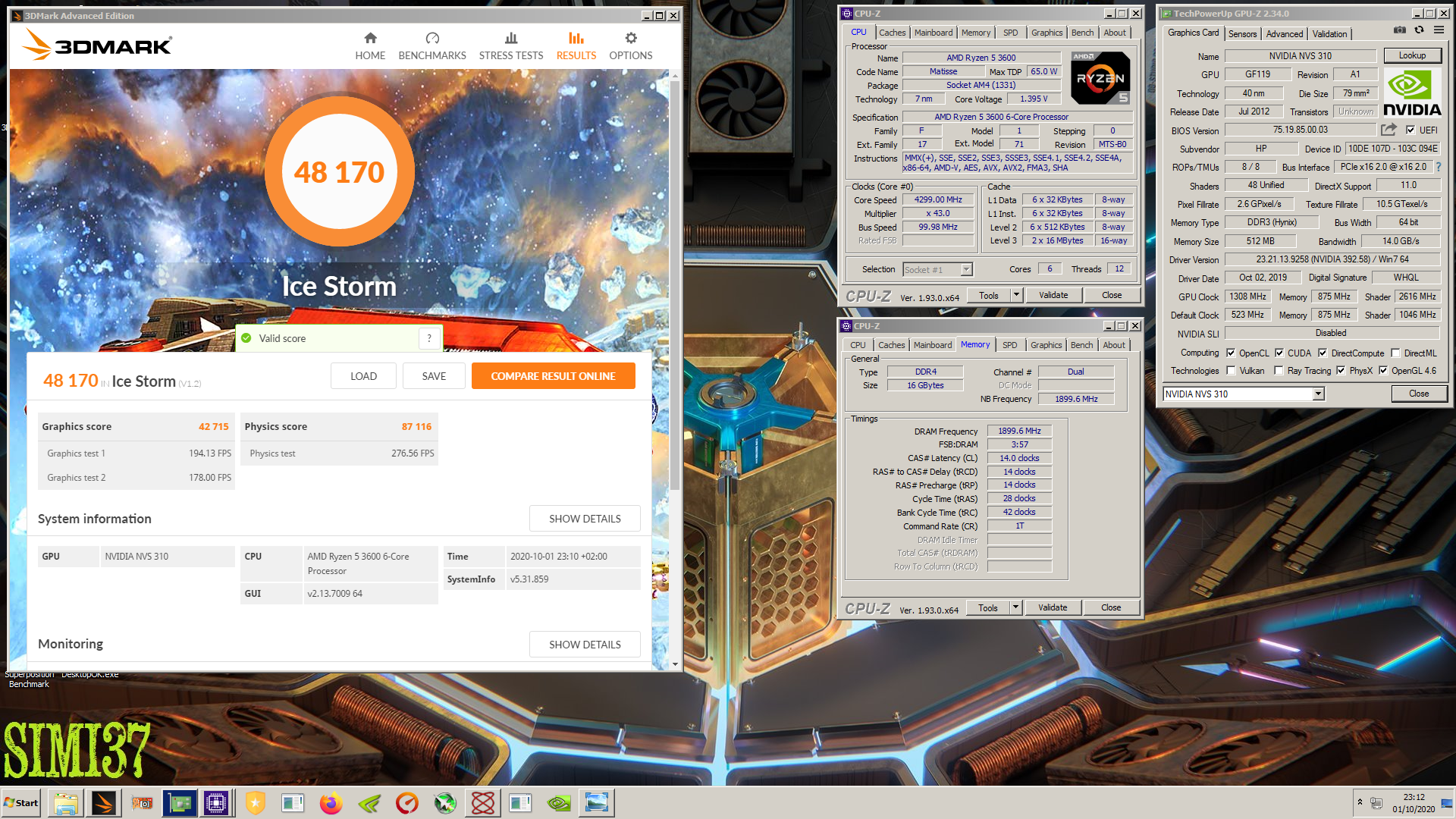Click the Lookup button in GPU-Z
The image size is (1456, 819).
(1412, 55)
